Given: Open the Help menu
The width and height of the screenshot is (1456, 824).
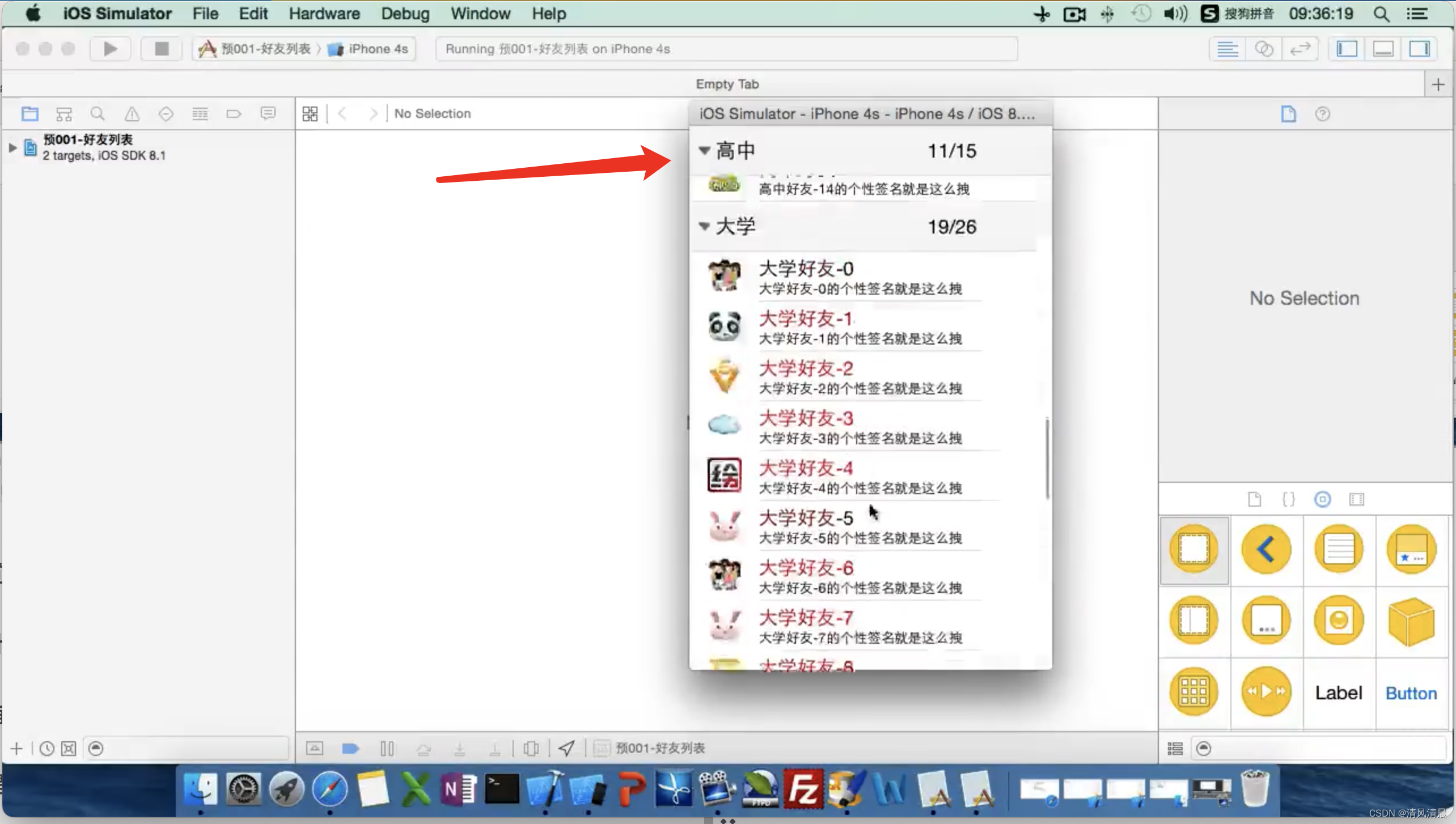Looking at the screenshot, I should [x=549, y=14].
